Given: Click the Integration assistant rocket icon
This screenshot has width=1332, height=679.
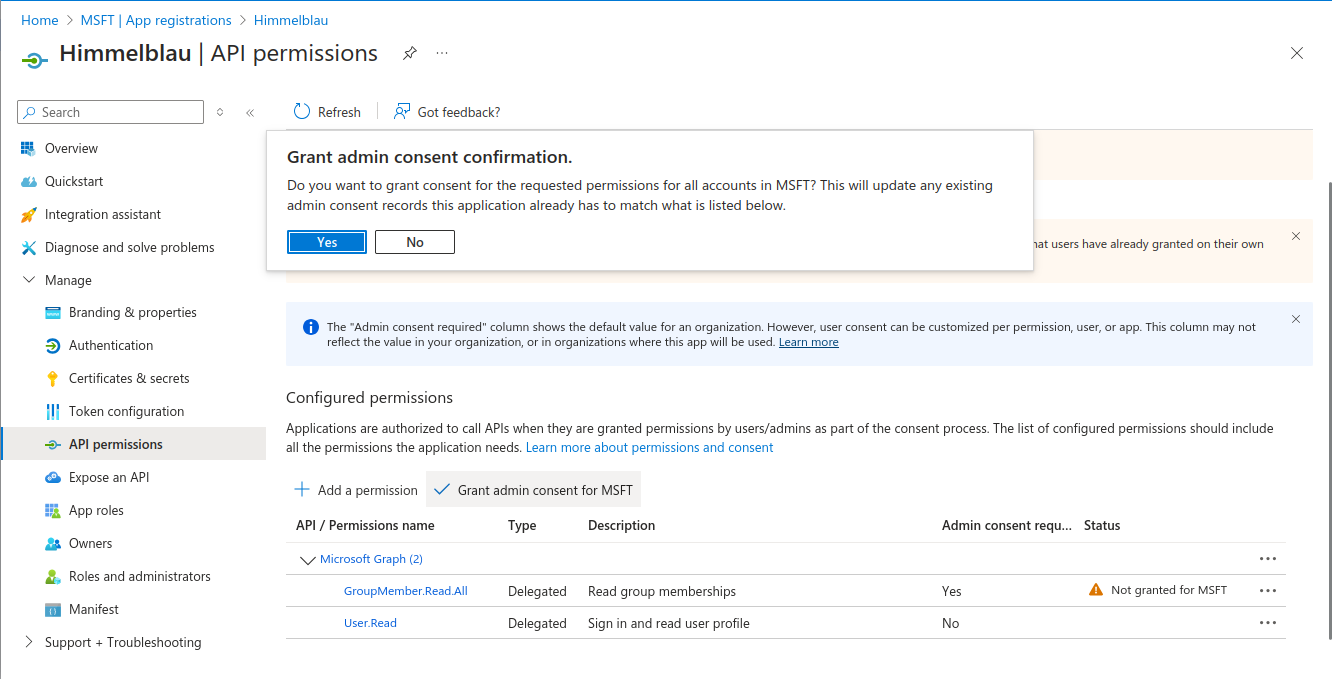Looking at the screenshot, I should [28, 214].
